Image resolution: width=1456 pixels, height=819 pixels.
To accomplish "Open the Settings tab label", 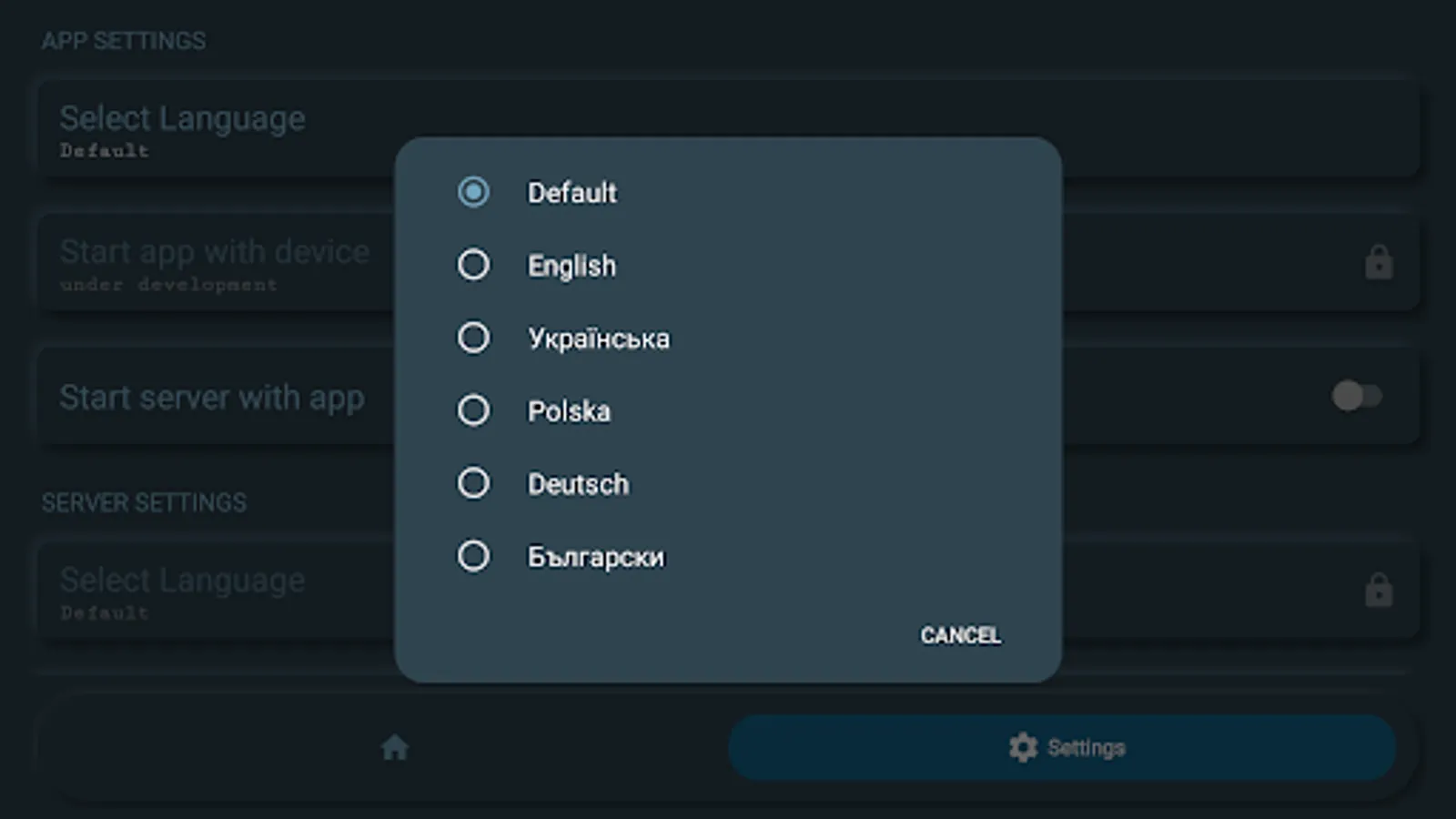I will 1086,748.
